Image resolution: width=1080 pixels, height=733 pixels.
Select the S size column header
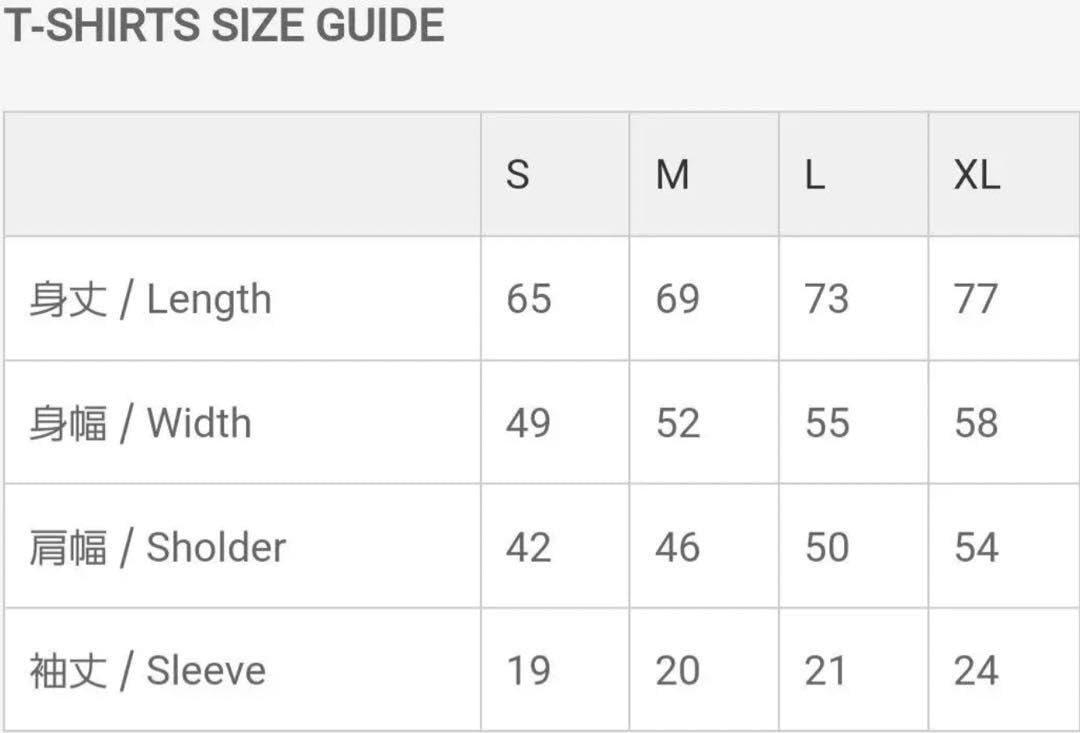pyautogui.click(x=517, y=175)
